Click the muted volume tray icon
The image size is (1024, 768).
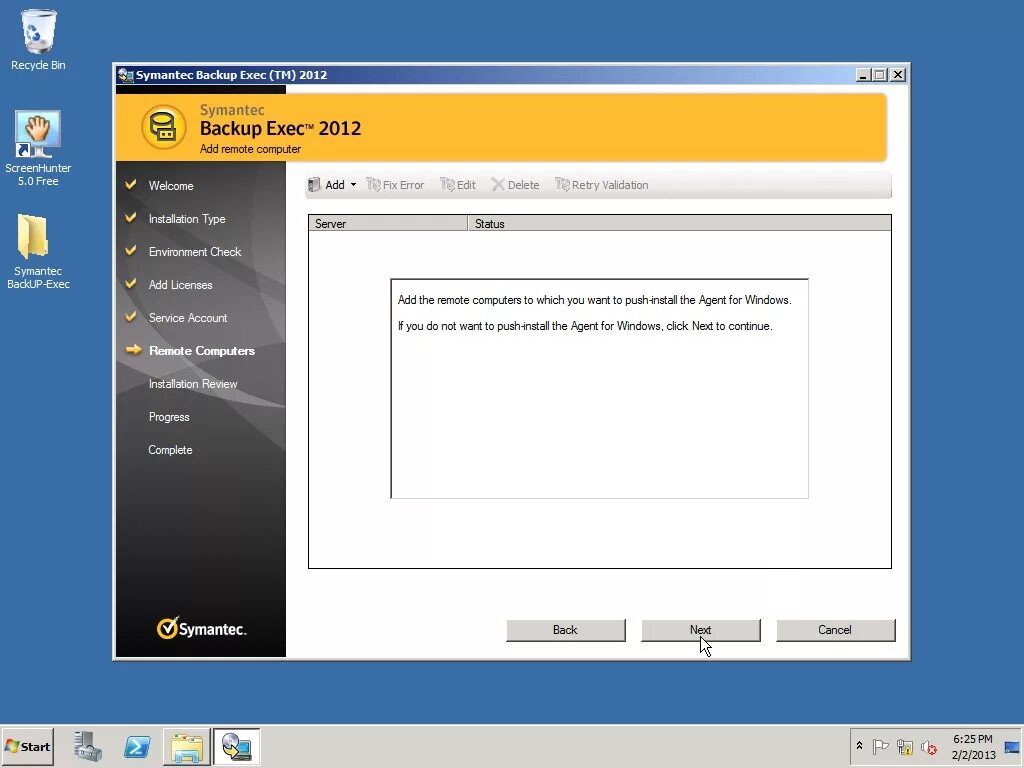[929, 746]
